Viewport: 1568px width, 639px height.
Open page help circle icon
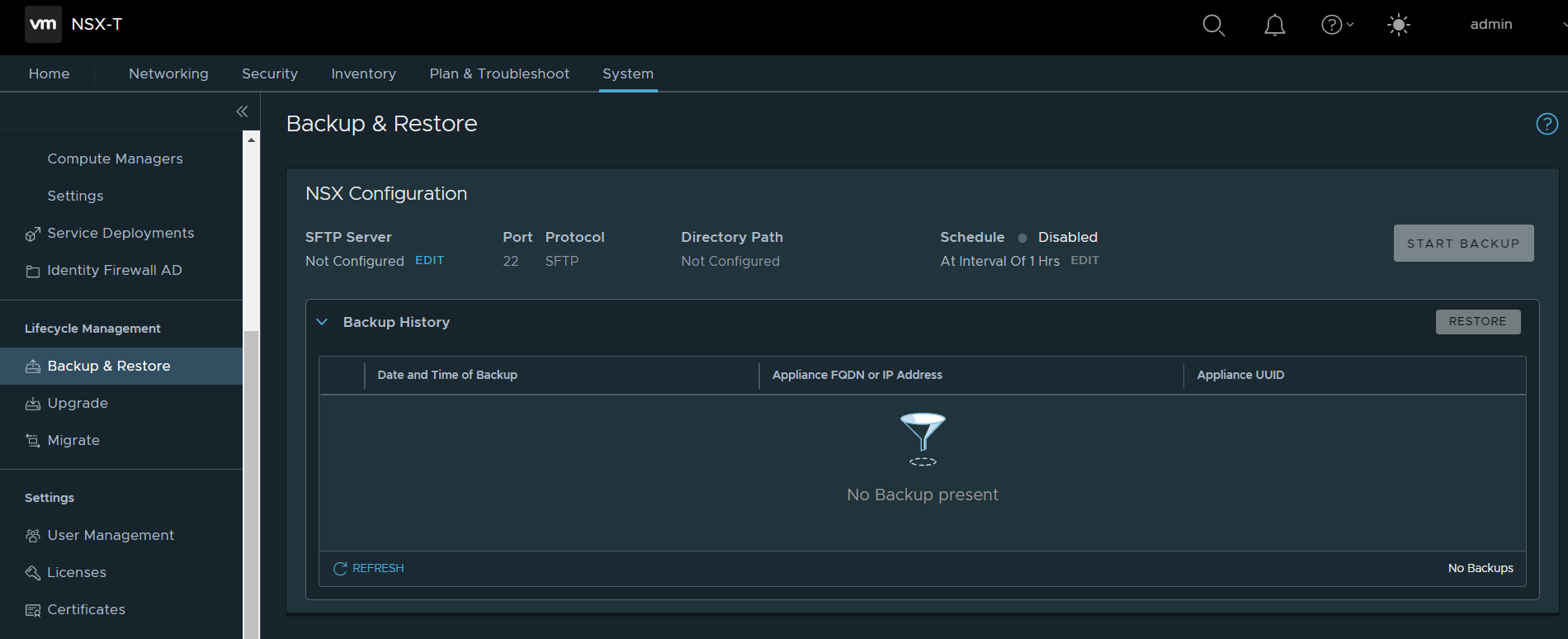tap(1547, 124)
